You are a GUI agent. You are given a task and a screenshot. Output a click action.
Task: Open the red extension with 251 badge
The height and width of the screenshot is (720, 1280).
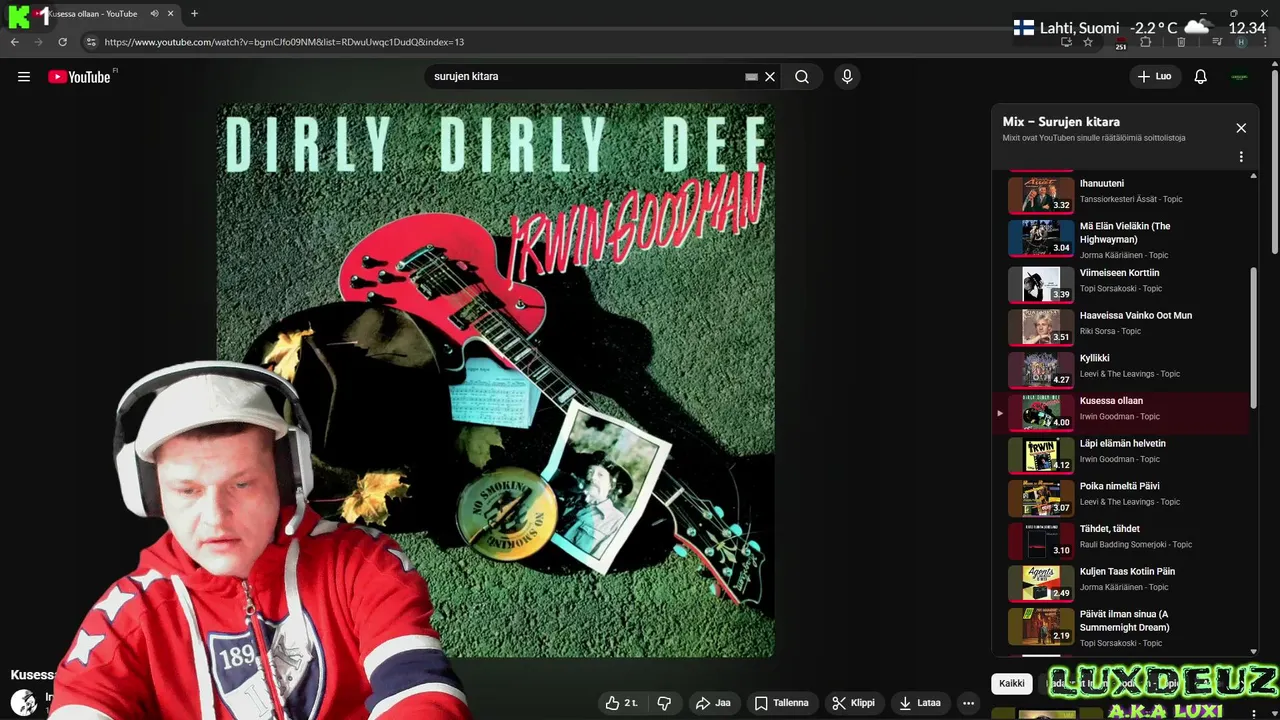[x=1121, y=43]
